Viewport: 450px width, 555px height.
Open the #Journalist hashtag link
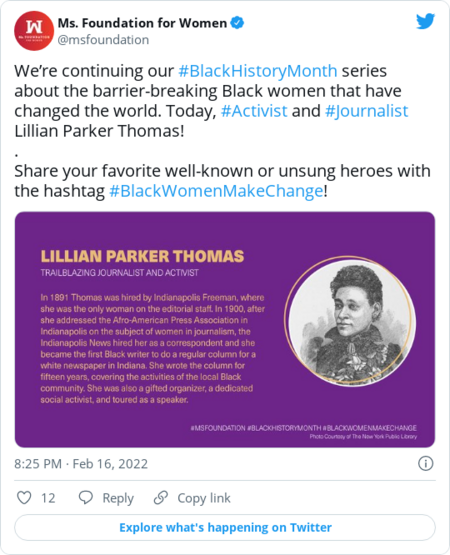pos(366,111)
